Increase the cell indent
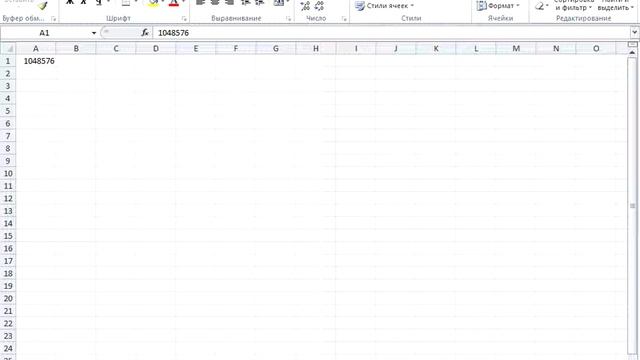This screenshot has height=360, width=640. pos(260,3)
